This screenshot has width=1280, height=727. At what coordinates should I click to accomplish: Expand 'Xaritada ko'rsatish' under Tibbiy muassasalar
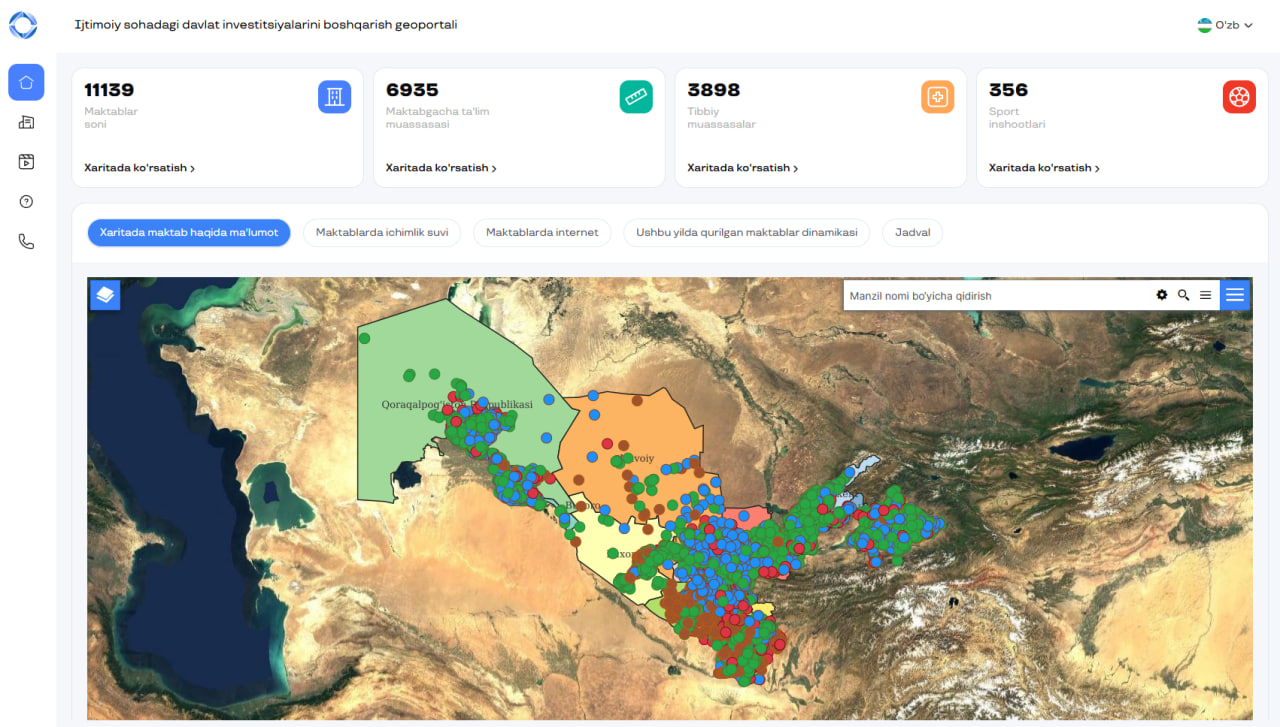[x=742, y=168]
